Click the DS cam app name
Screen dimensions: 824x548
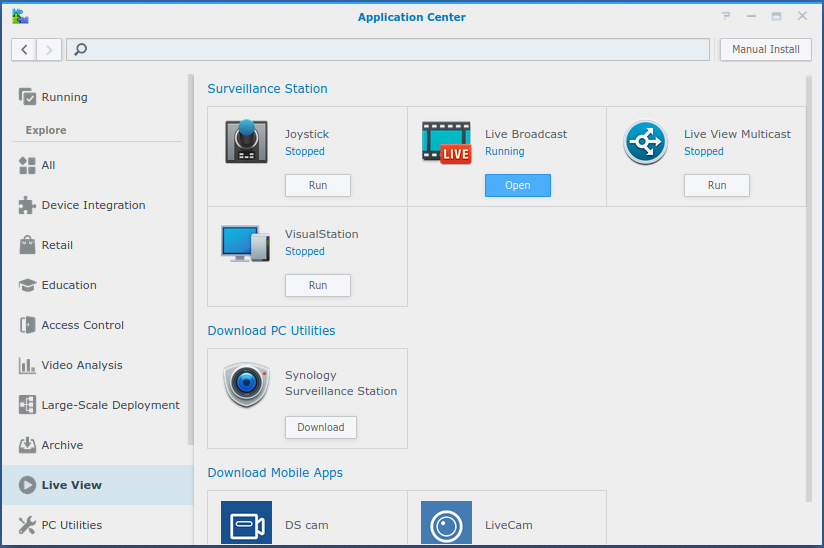pyautogui.click(x=307, y=525)
